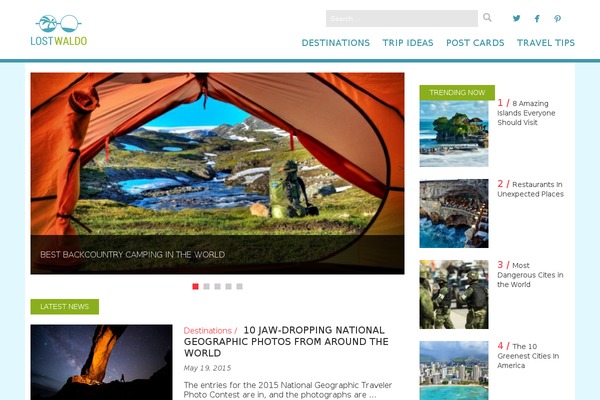Select the third slideshow dot
The width and height of the screenshot is (600, 400).
coord(217,286)
